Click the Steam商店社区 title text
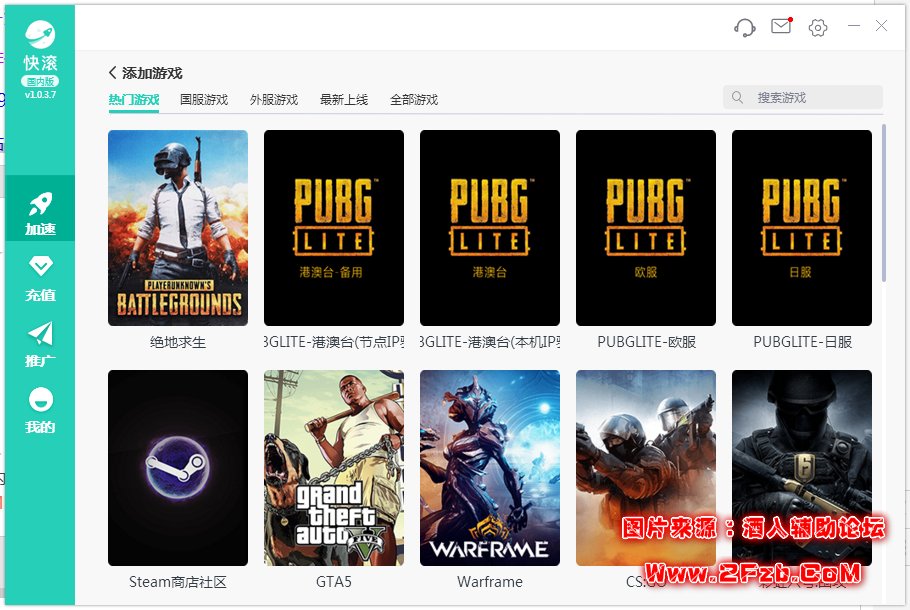The width and height of the screenshot is (910, 610). [x=178, y=582]
